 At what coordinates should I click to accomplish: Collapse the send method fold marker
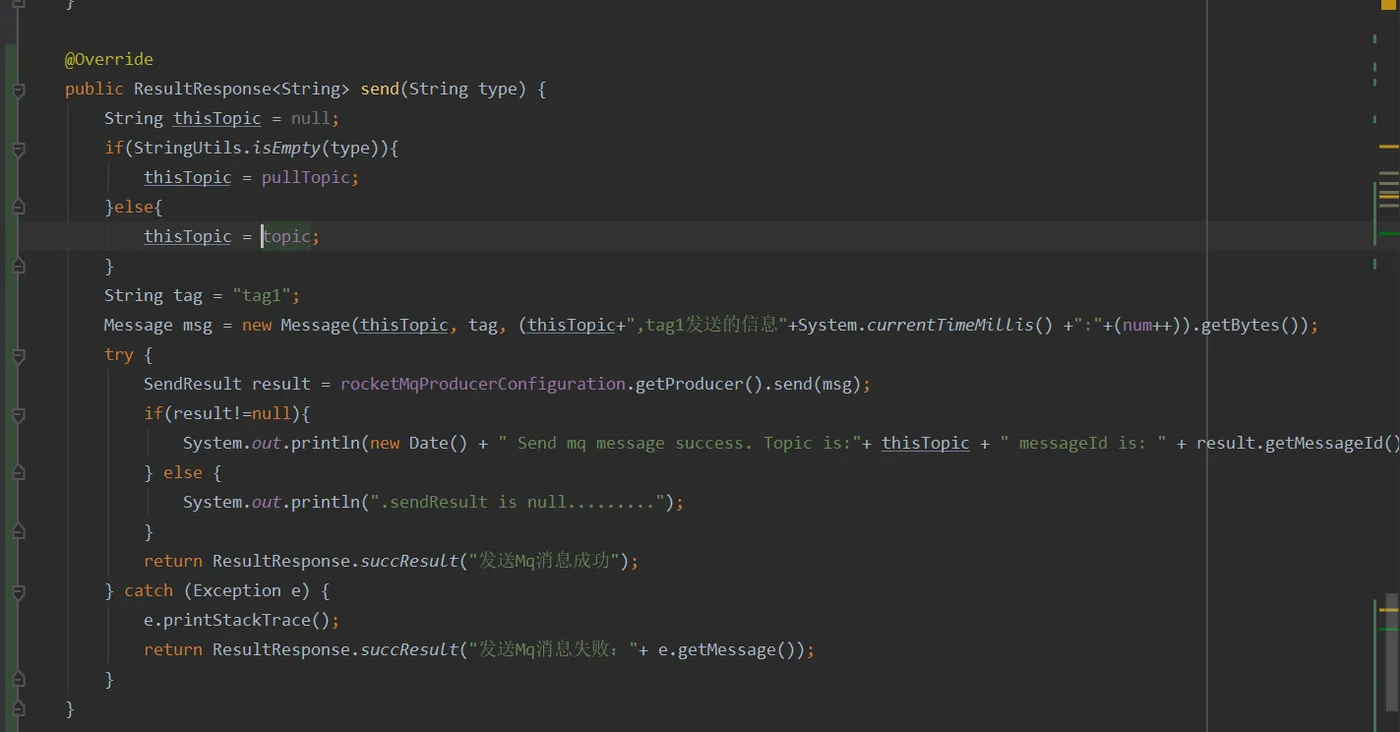[18, 90]
